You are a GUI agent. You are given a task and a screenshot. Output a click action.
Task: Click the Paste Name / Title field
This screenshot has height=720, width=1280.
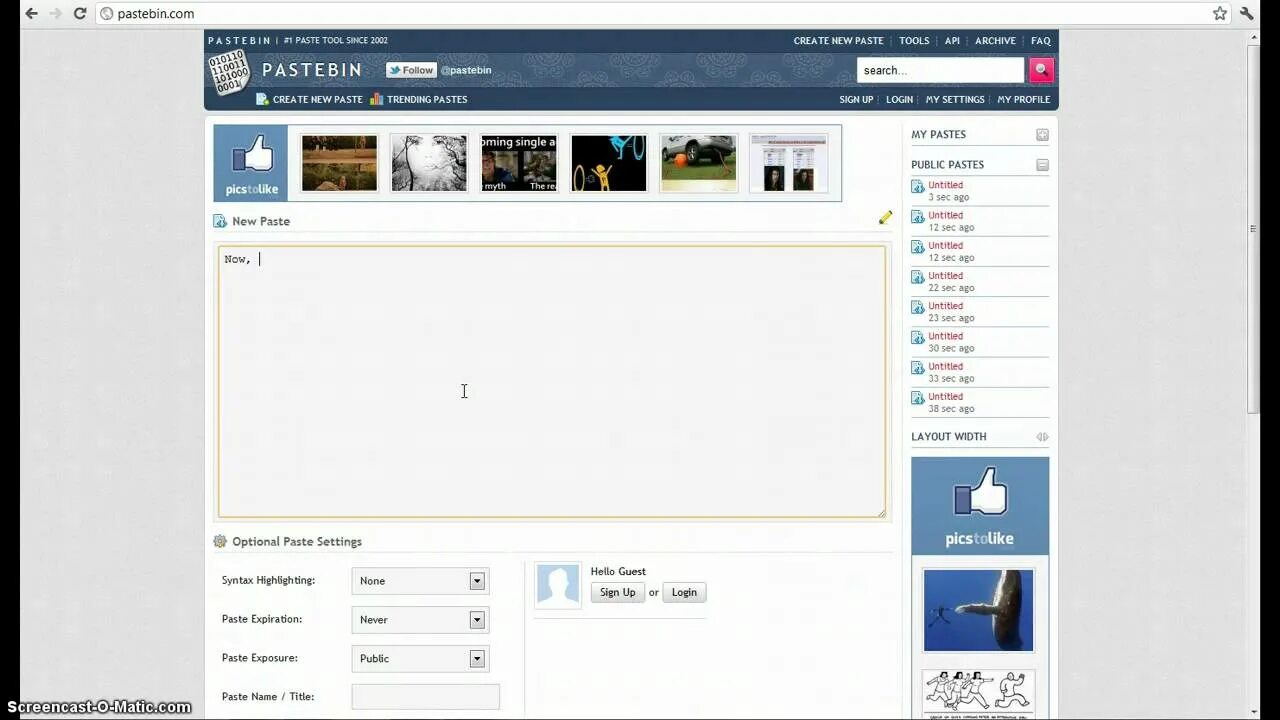pos(425,697)
